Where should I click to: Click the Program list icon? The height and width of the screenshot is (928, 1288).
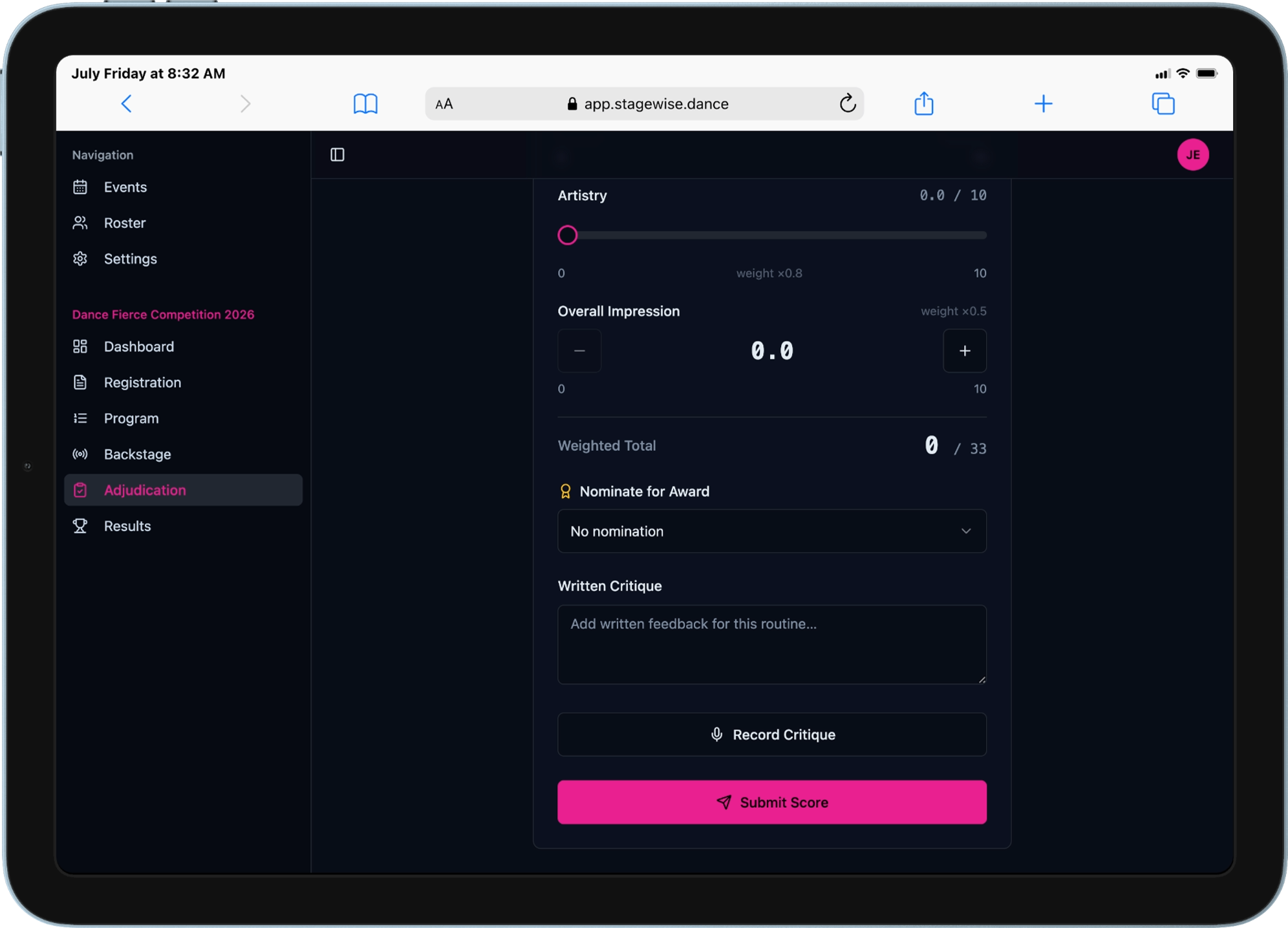pos(80,418)
